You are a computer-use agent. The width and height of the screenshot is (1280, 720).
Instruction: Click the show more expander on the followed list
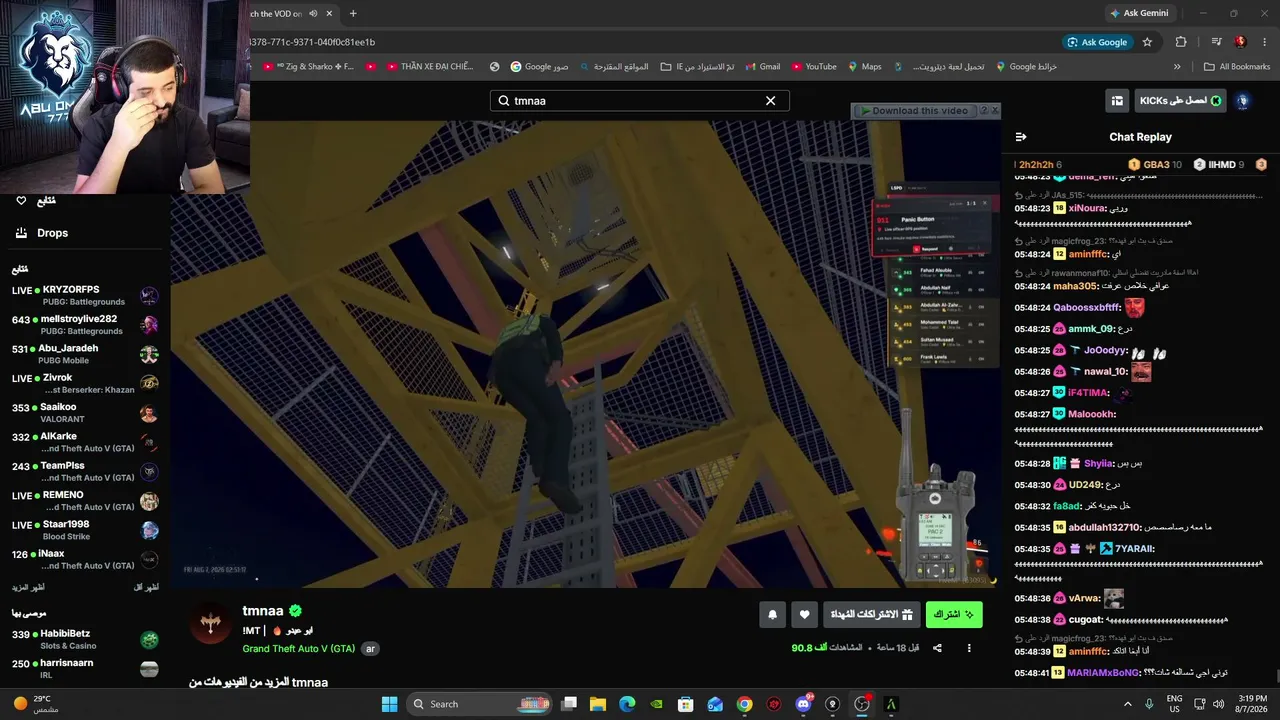pos(28,587)
